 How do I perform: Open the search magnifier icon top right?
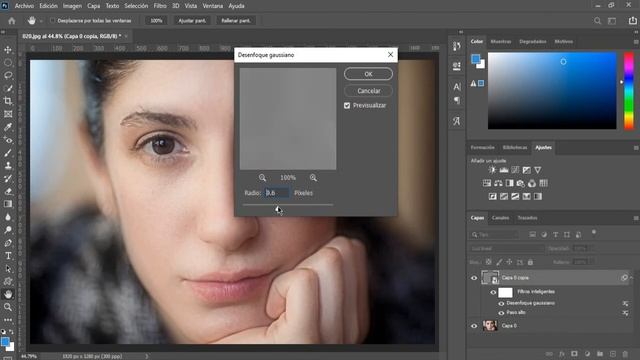597,21
